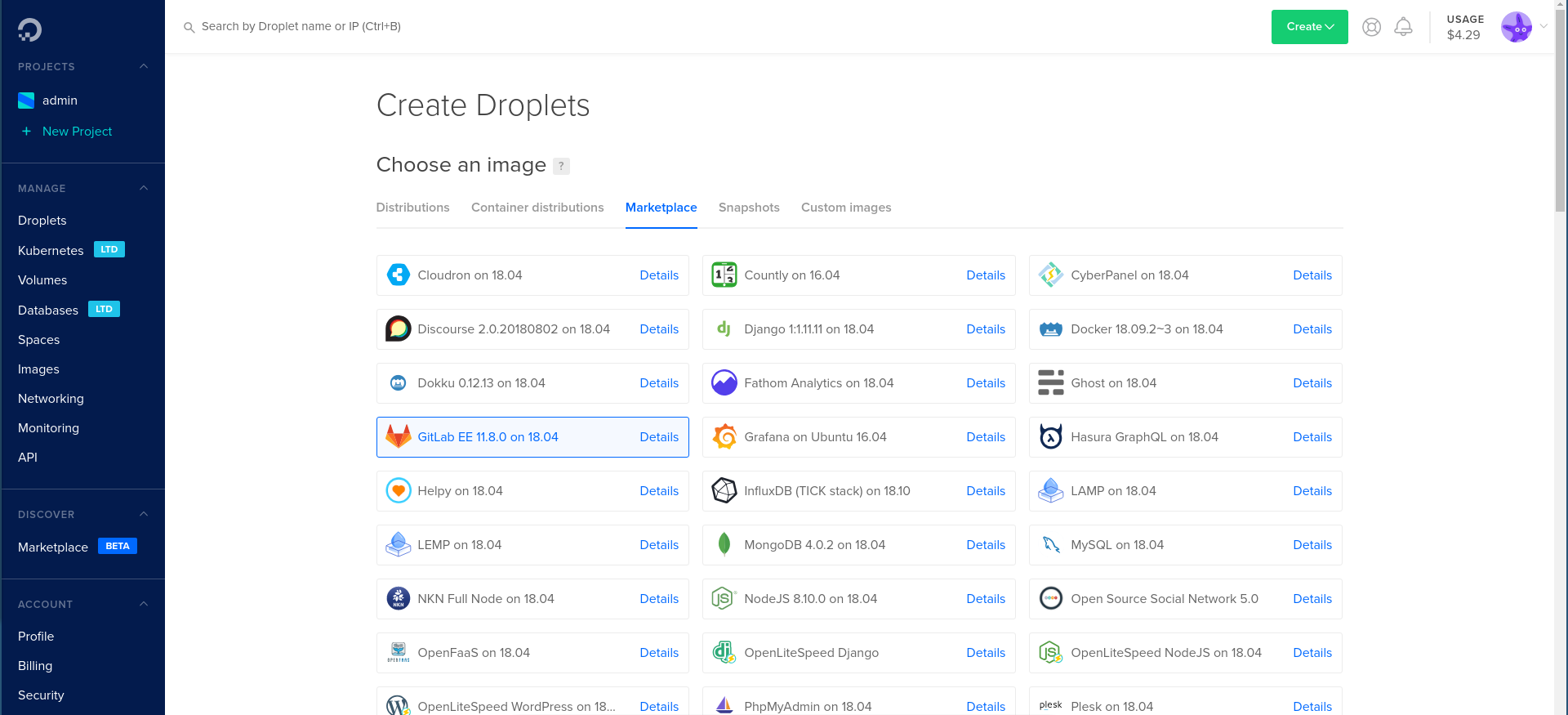Click the MySQL dolphin icon
The width and height of the screenshot is (1568, 715).
click(1051, 544)
